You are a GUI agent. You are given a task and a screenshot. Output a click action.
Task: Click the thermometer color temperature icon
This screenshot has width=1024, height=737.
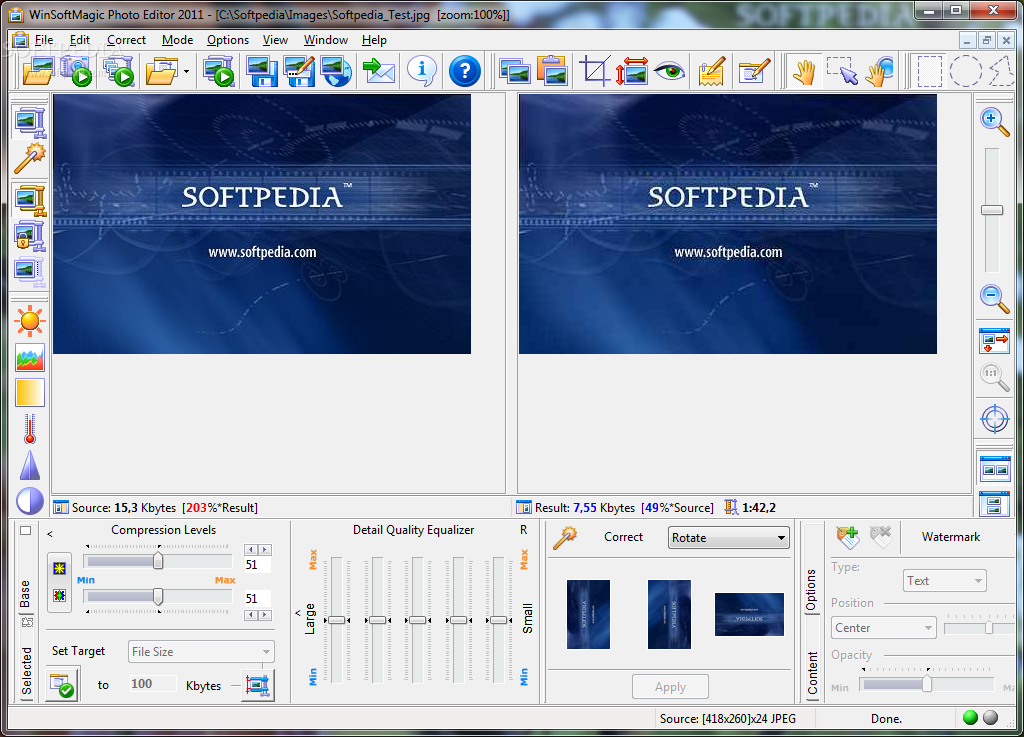tap(30, 428)
